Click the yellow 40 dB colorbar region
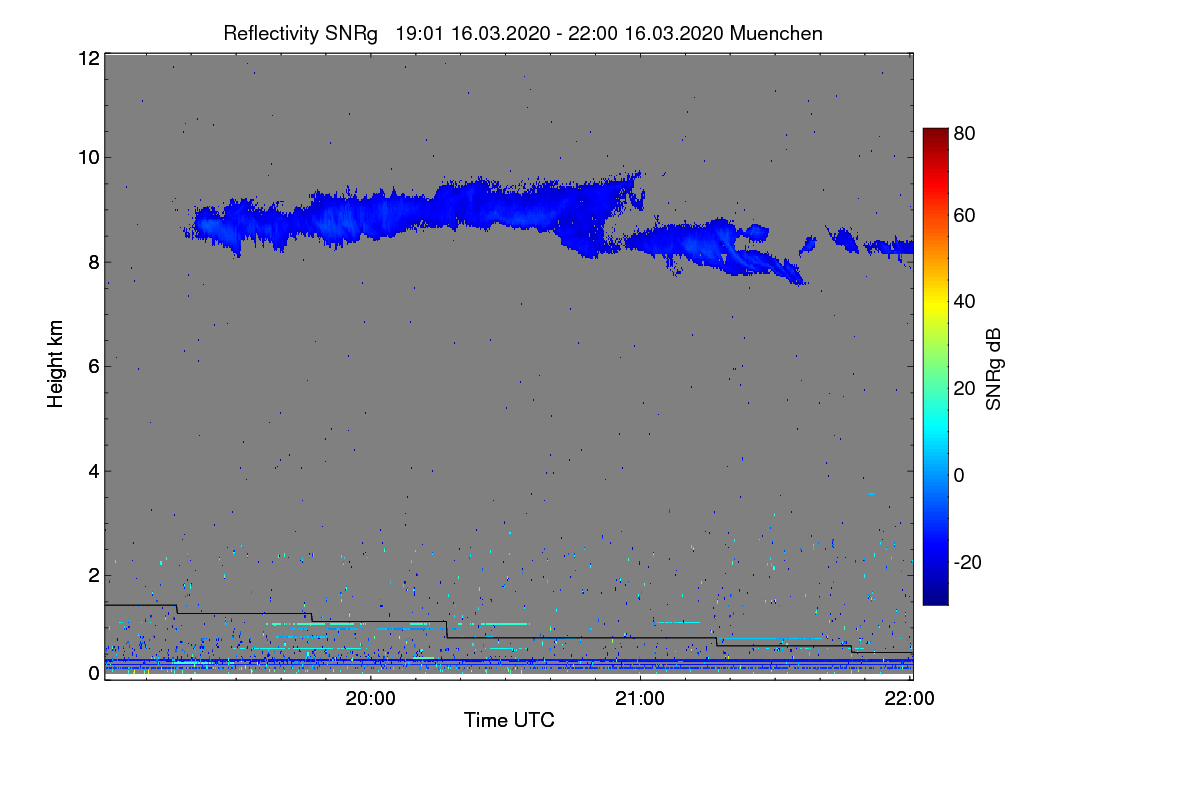Viewport: 1200px width, 800px height. (935, 301)
